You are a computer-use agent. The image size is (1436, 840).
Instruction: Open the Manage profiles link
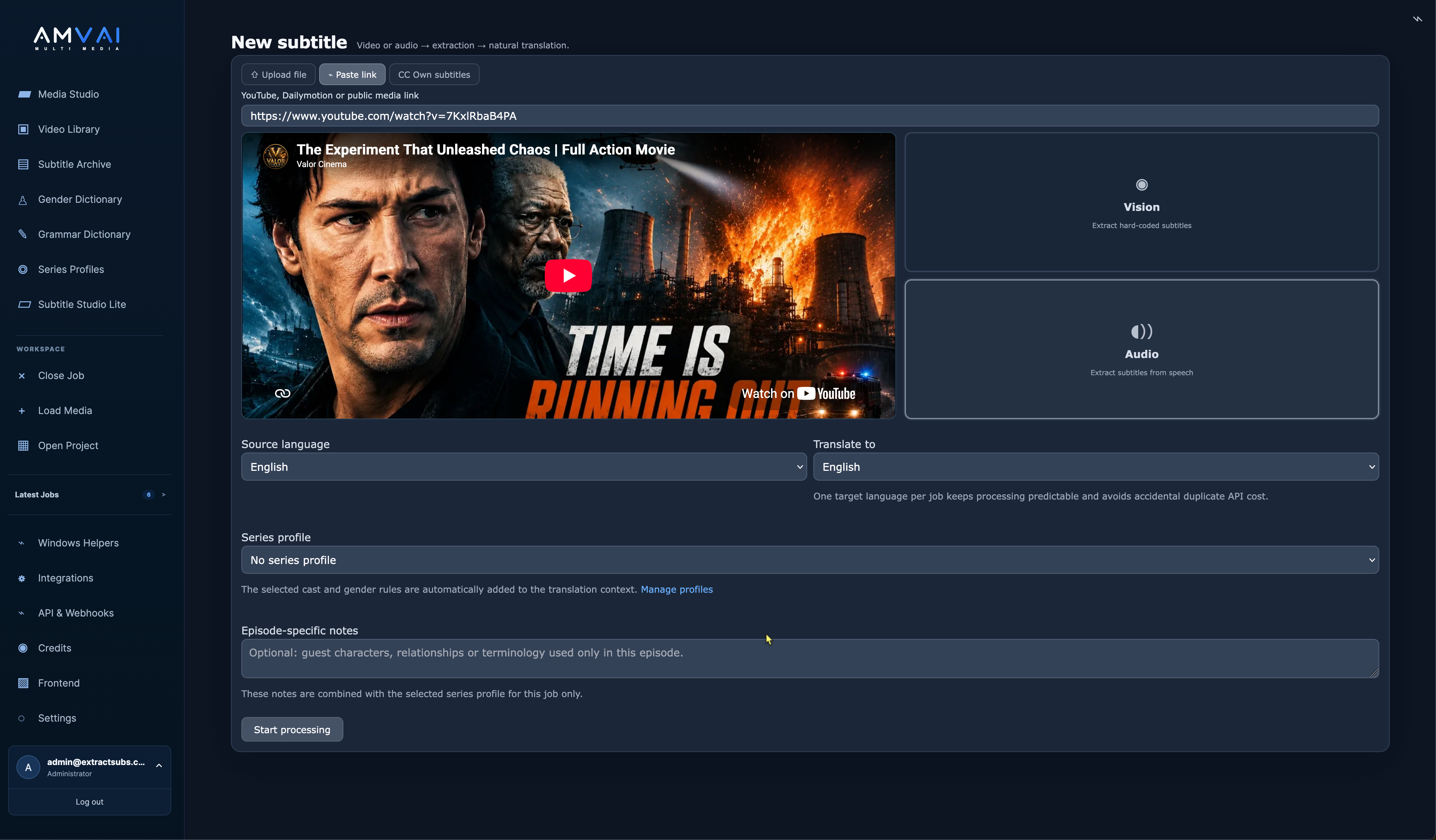point(676,589)
